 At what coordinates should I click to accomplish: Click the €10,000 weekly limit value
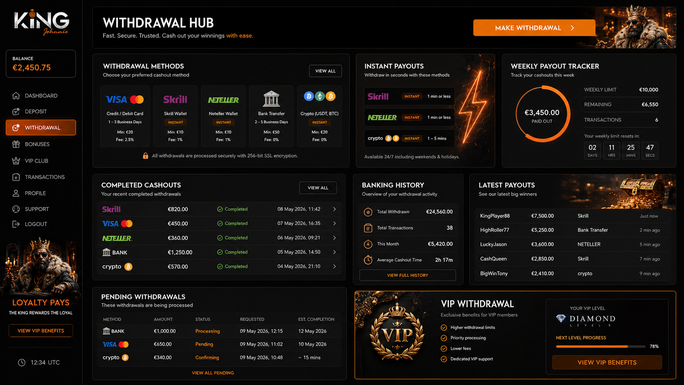point(648,89)
